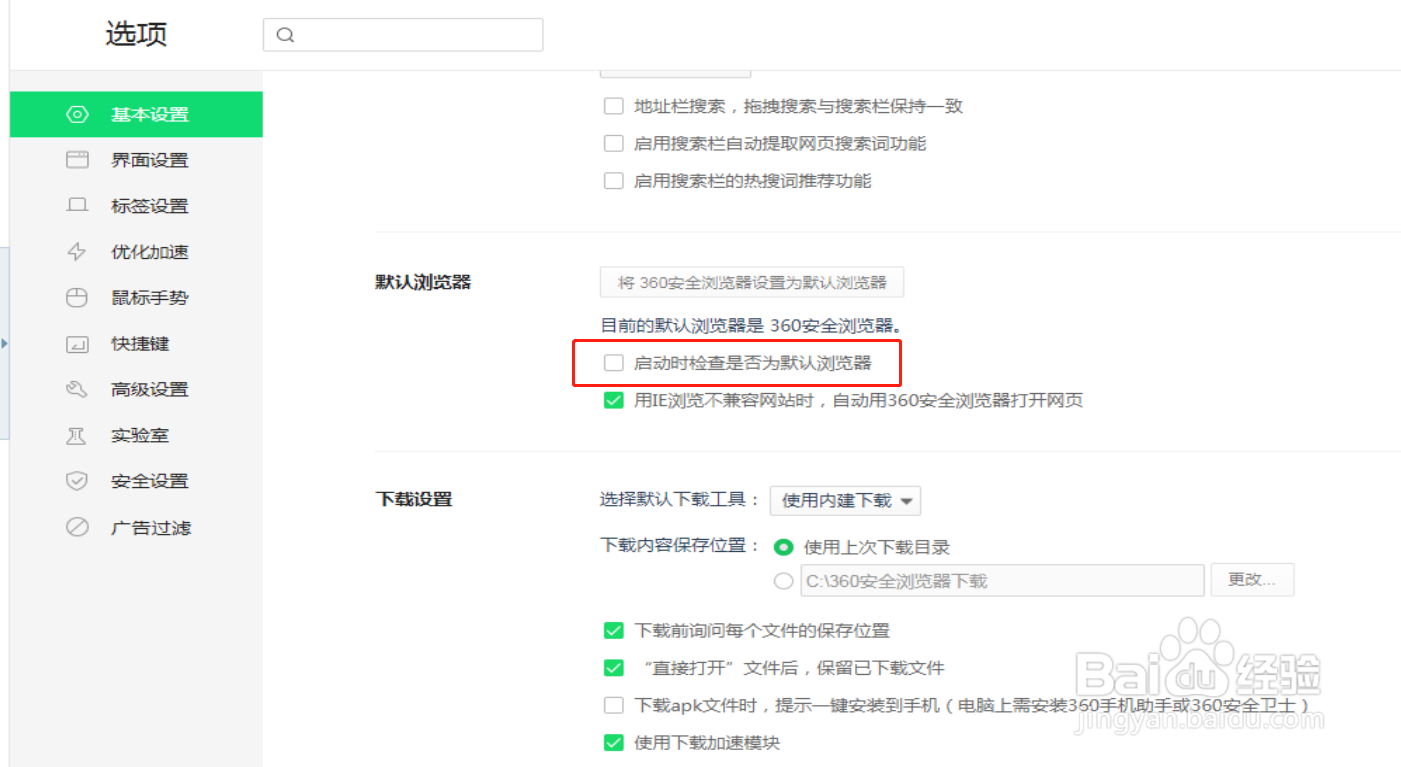Click the C:\360安全浏览器下载 path field
Screen dimensions: 1401x767
[1002, 581]
